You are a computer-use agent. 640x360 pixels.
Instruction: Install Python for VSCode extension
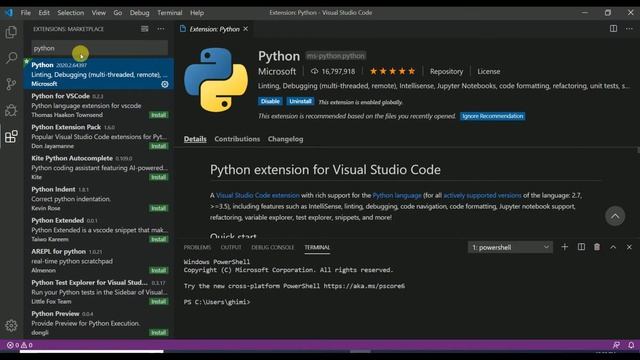pos(159,115)
